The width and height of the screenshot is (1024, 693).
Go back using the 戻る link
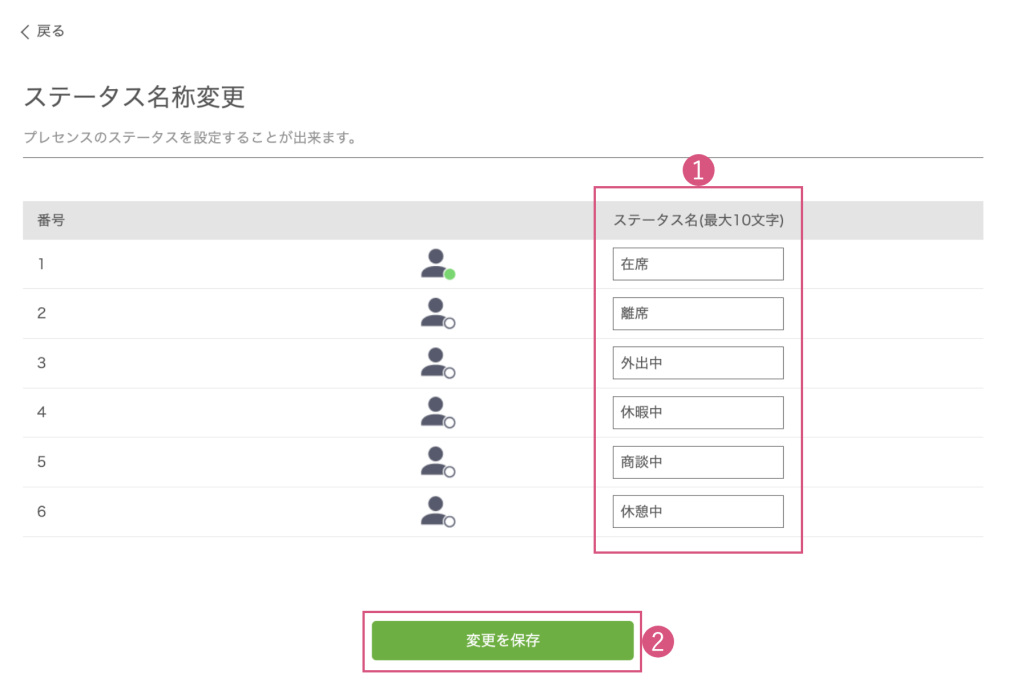43,31
